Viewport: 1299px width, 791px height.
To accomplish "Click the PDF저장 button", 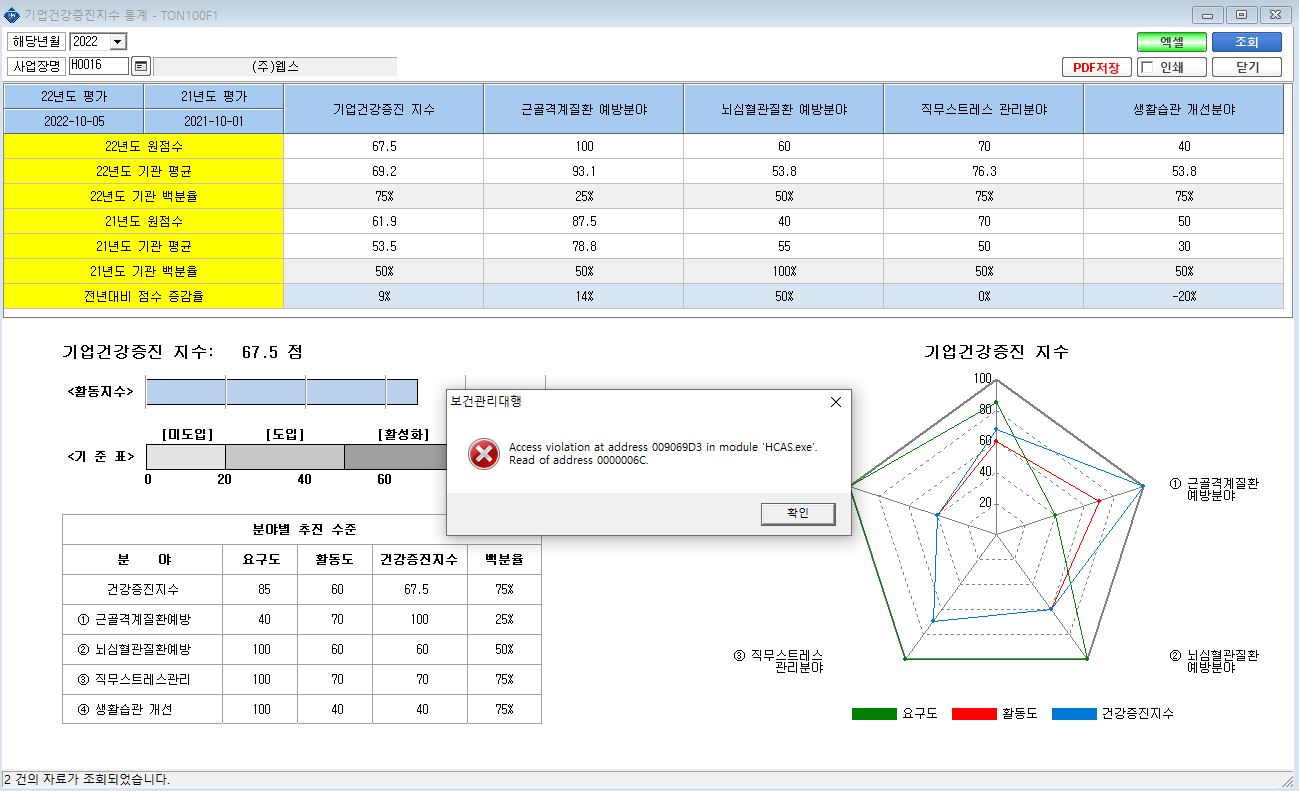I will 1096,67.
